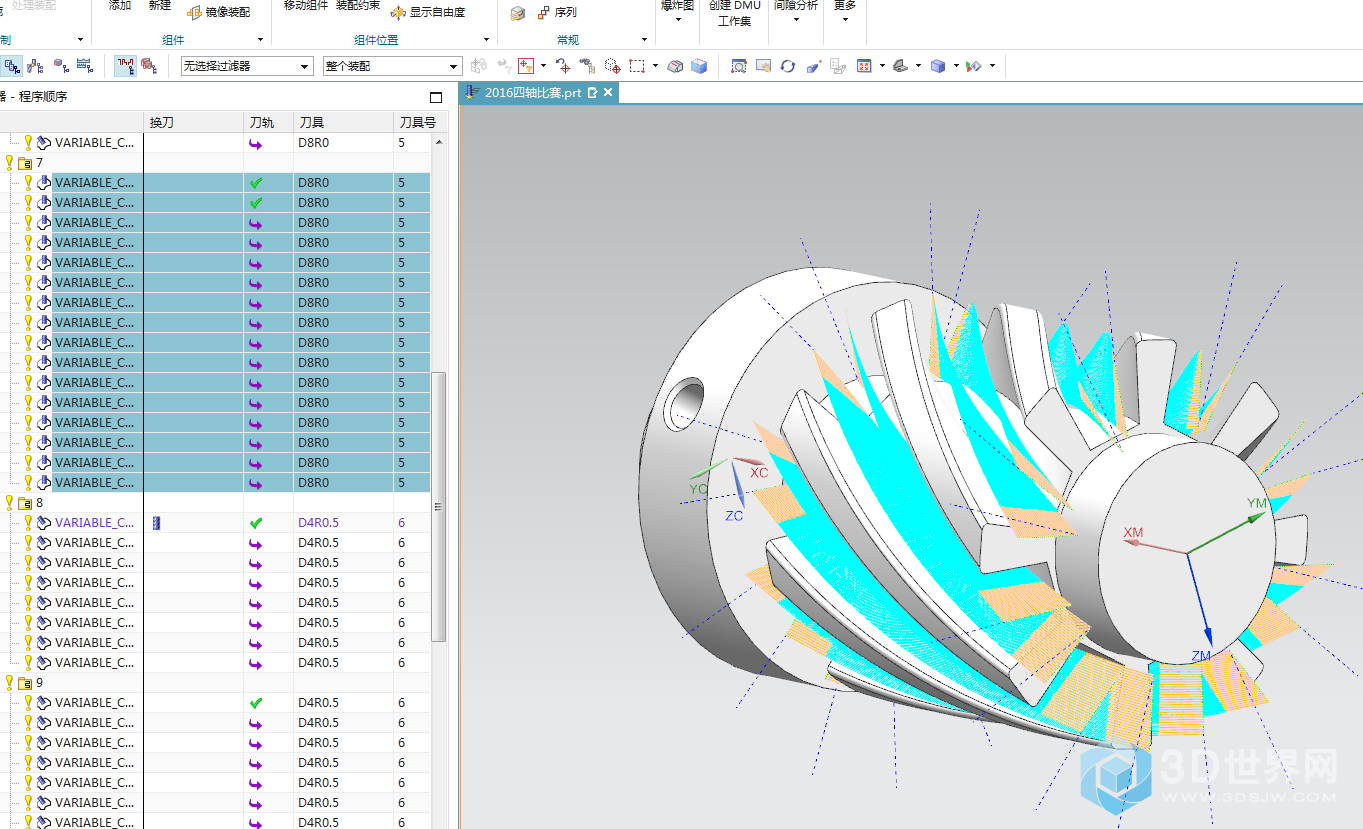Click the fourth icon with blue wavy lines
Image resolution: width=1363 pixels, height=829 pixels.
point(85,66)
